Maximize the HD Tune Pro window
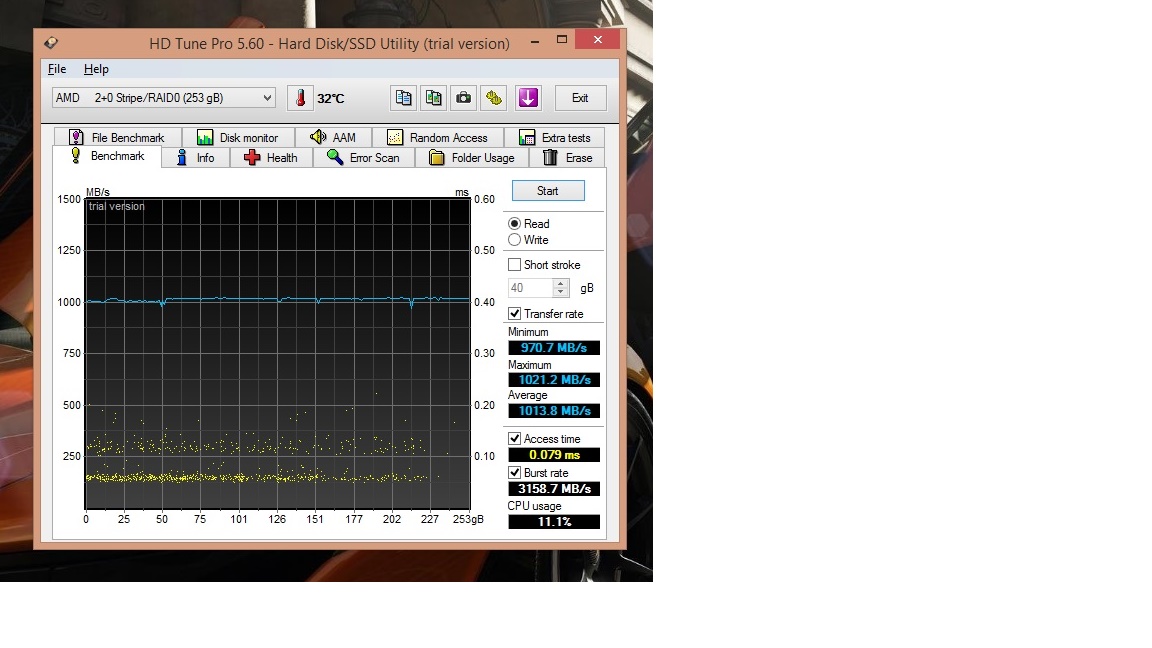 pos(562,40)
